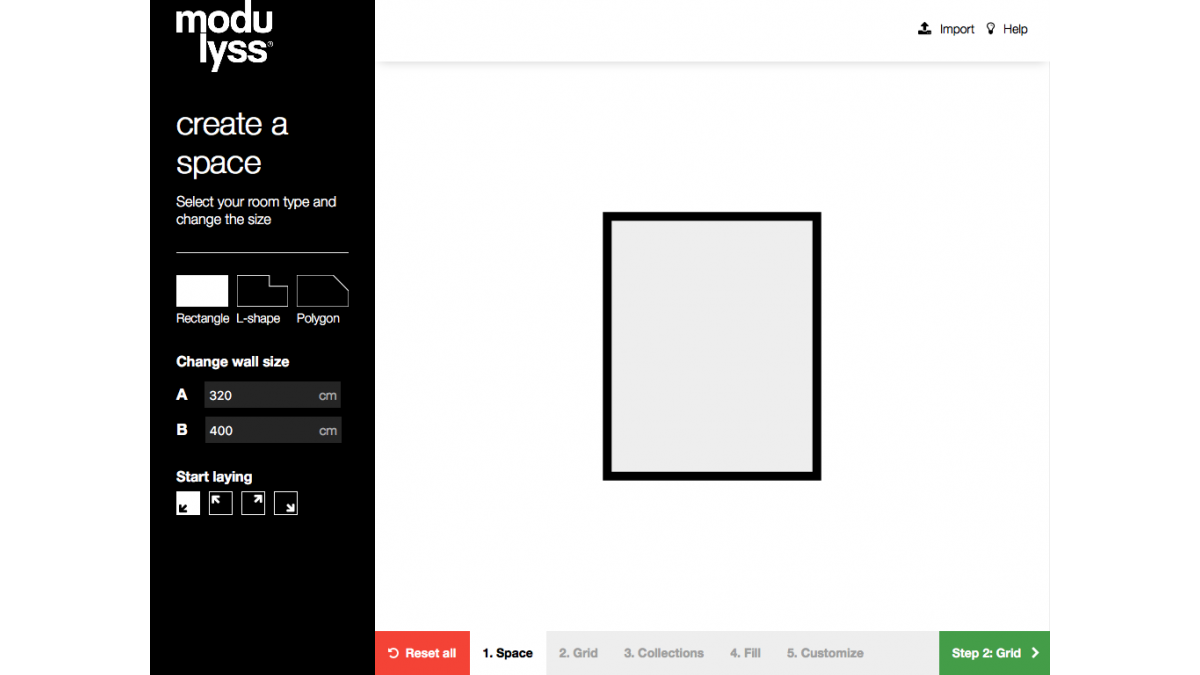Open the 2. Grid tab
The width and height of the screenshot is (1200, 675).
coord(578,653)
